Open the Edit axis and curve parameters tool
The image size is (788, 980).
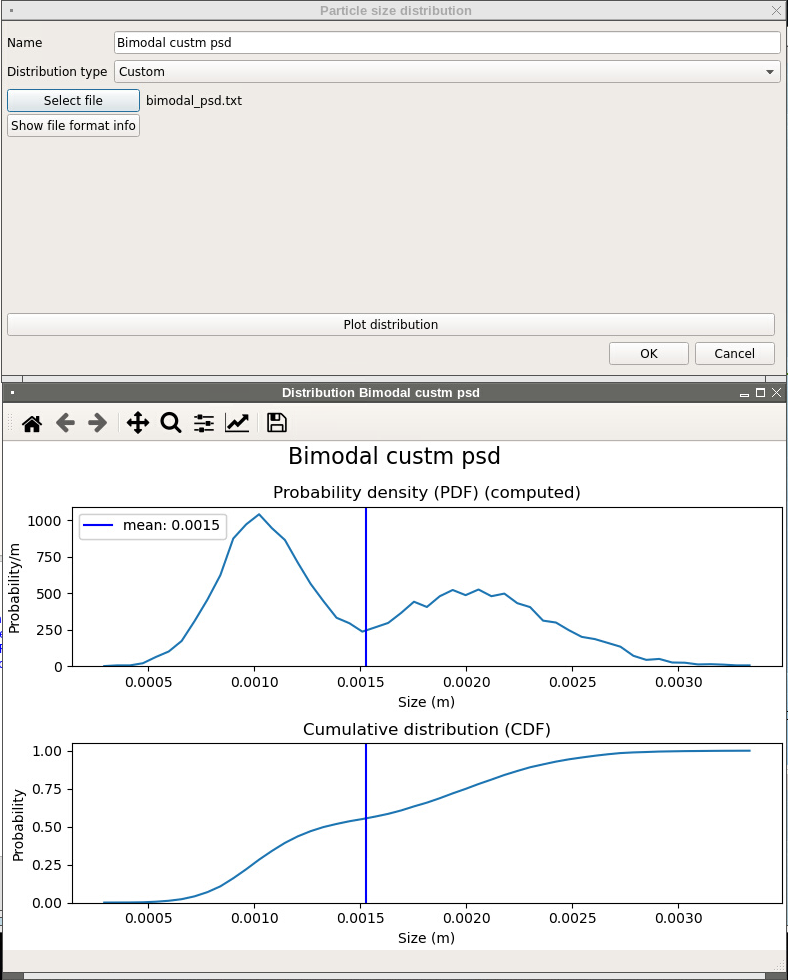point(237,423)
